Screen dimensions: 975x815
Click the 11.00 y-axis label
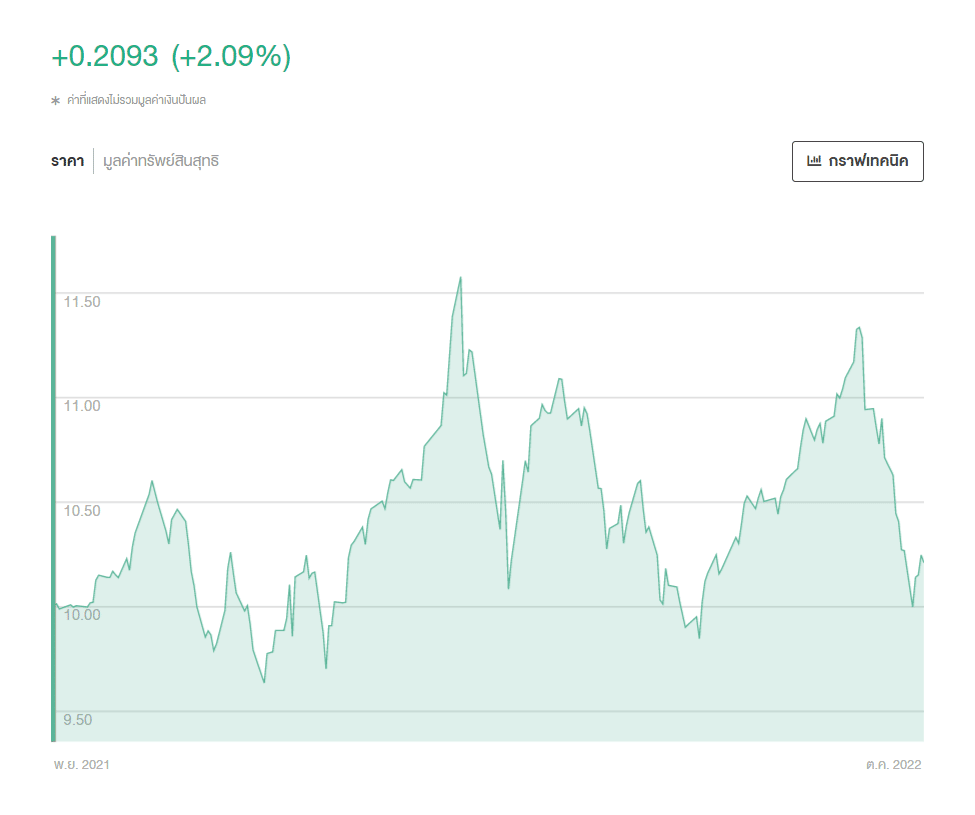pyautogui.click(x=82, y=405)
